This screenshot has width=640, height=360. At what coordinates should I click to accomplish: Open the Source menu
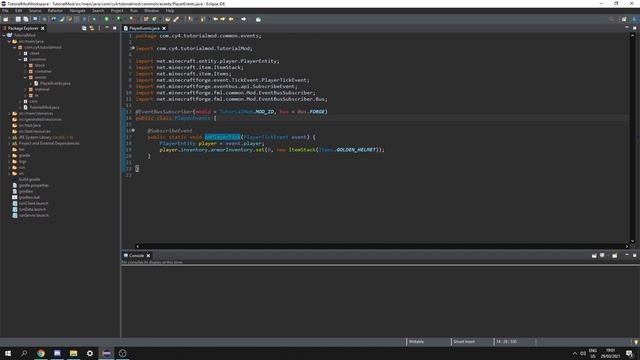coord(35,11)
